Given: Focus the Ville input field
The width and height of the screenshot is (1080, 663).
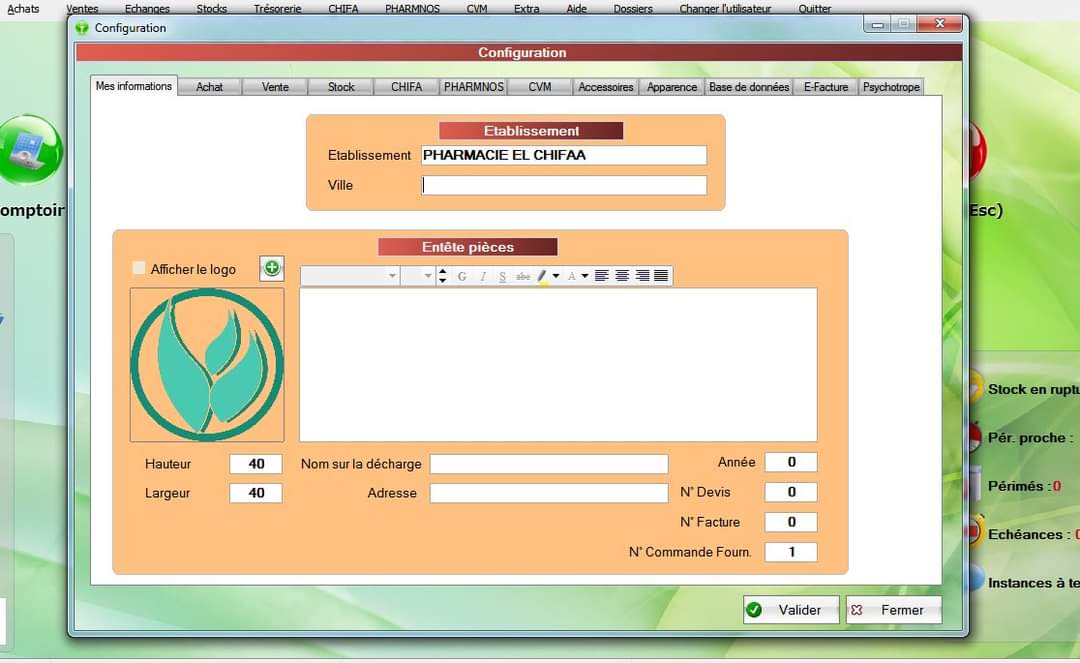Looking at the screenshot, I should point(564,185).
